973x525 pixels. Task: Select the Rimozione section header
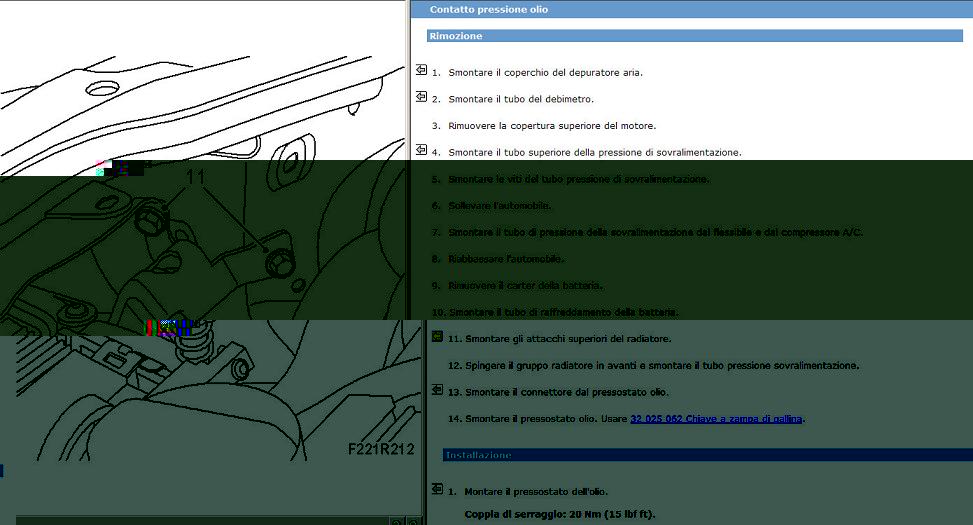[695, 36]
